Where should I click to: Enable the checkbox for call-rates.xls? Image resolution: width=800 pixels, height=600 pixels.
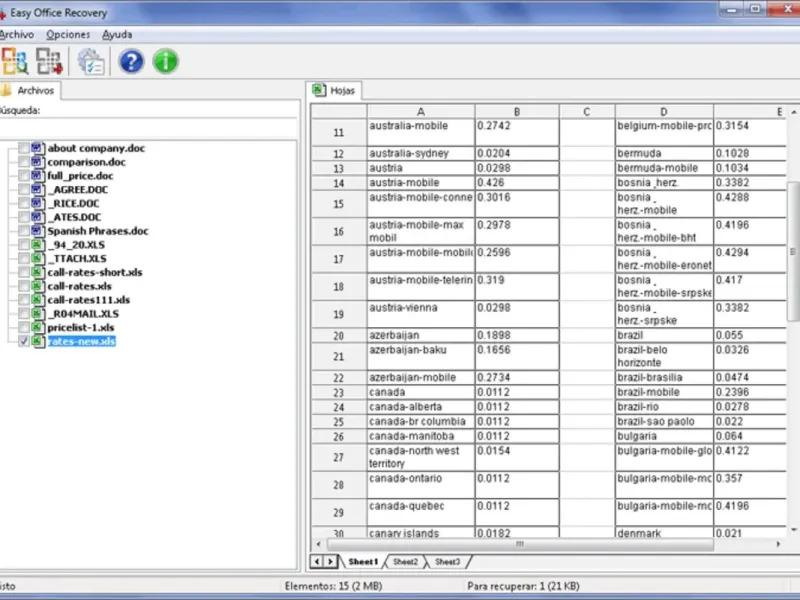pyautogui.click(x=23, y=286)
